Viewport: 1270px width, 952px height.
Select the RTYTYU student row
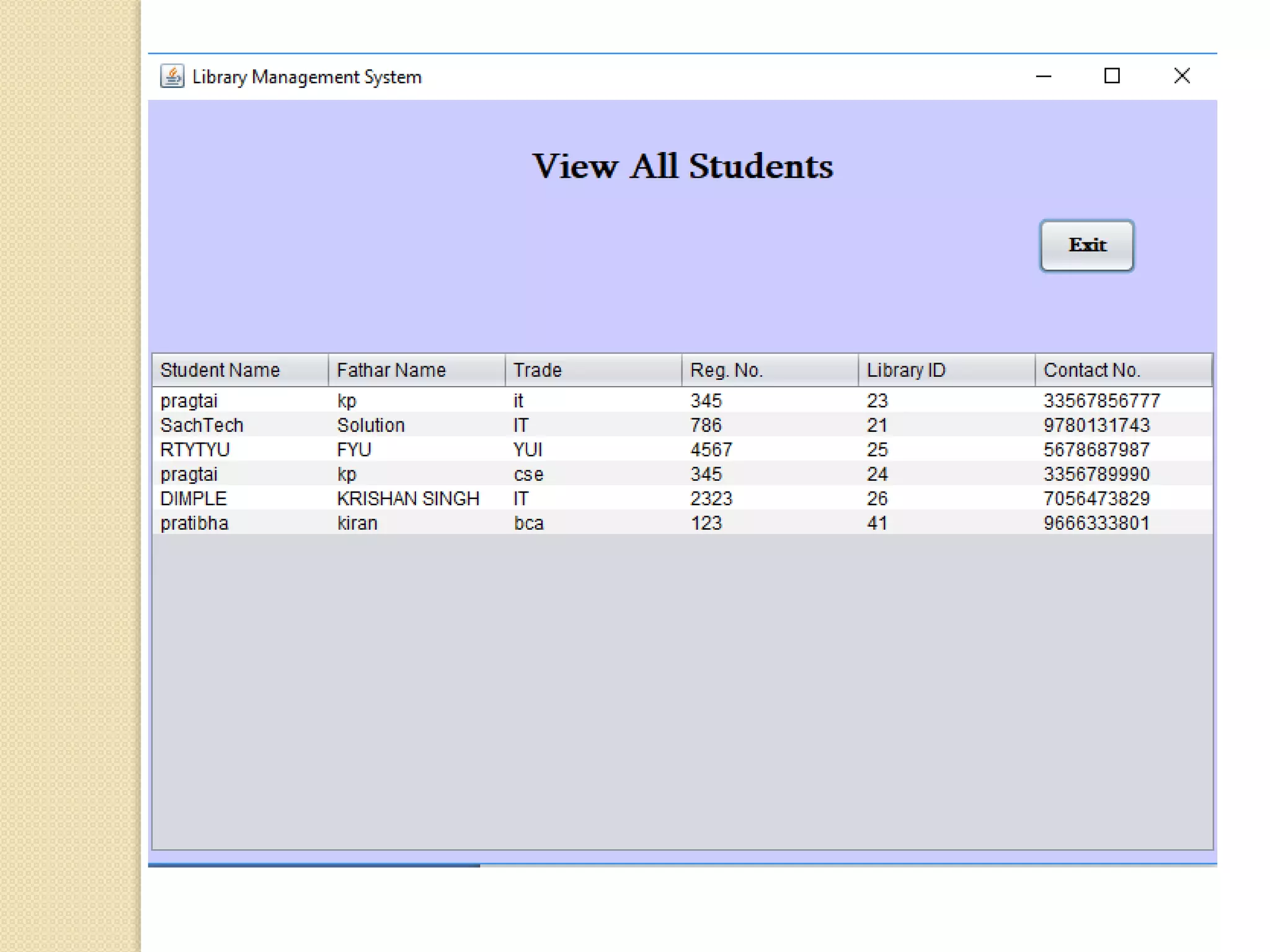tap(195, 449)
